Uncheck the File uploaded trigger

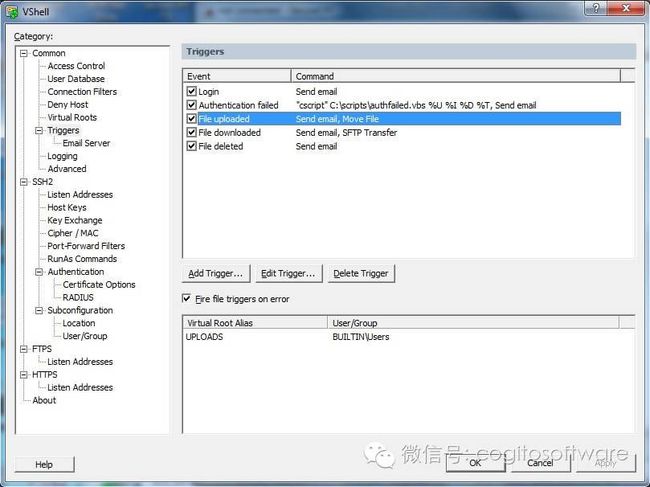[x=191, y=119]
